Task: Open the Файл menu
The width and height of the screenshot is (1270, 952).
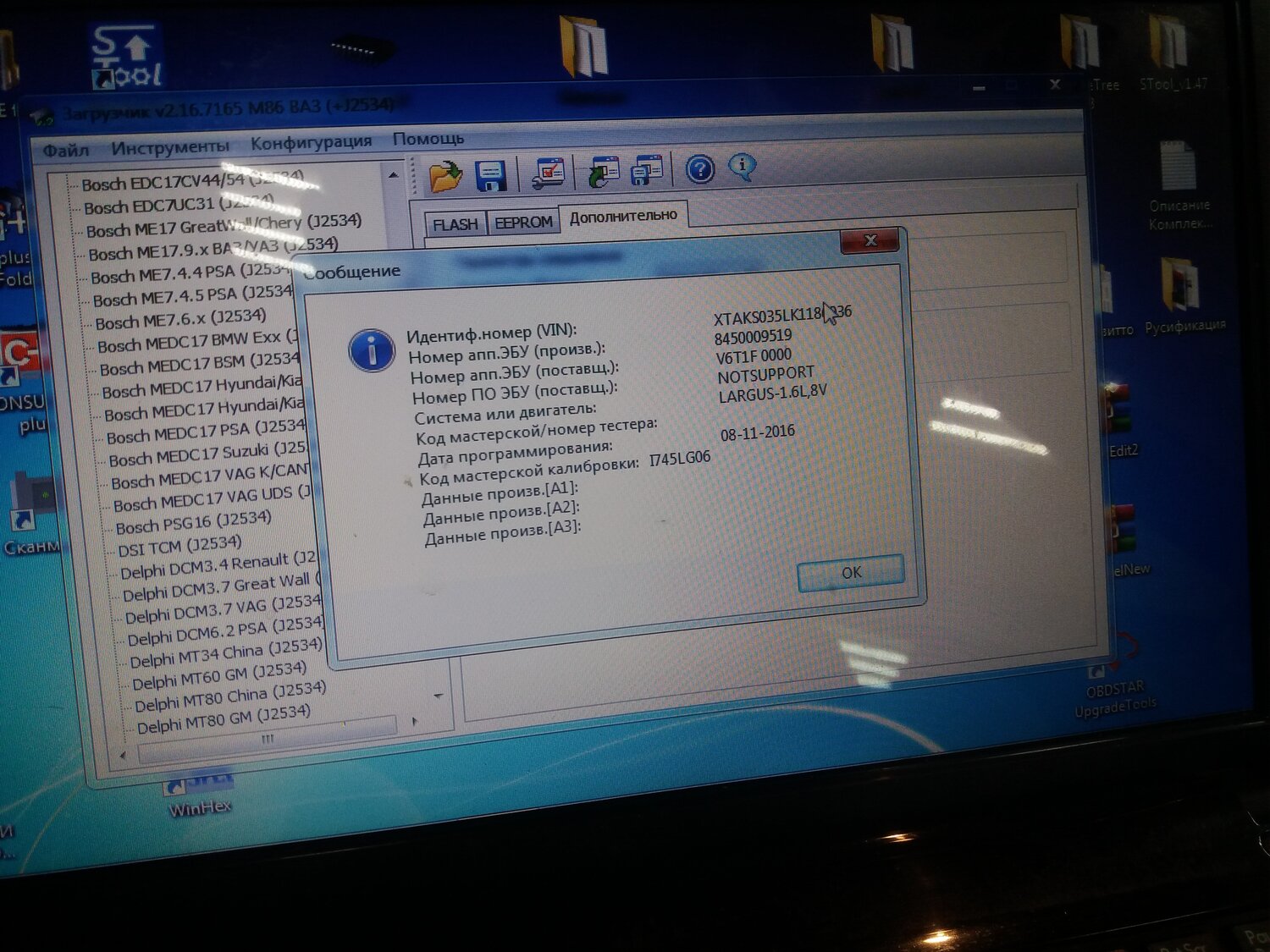Action: (x=66, y=151)
